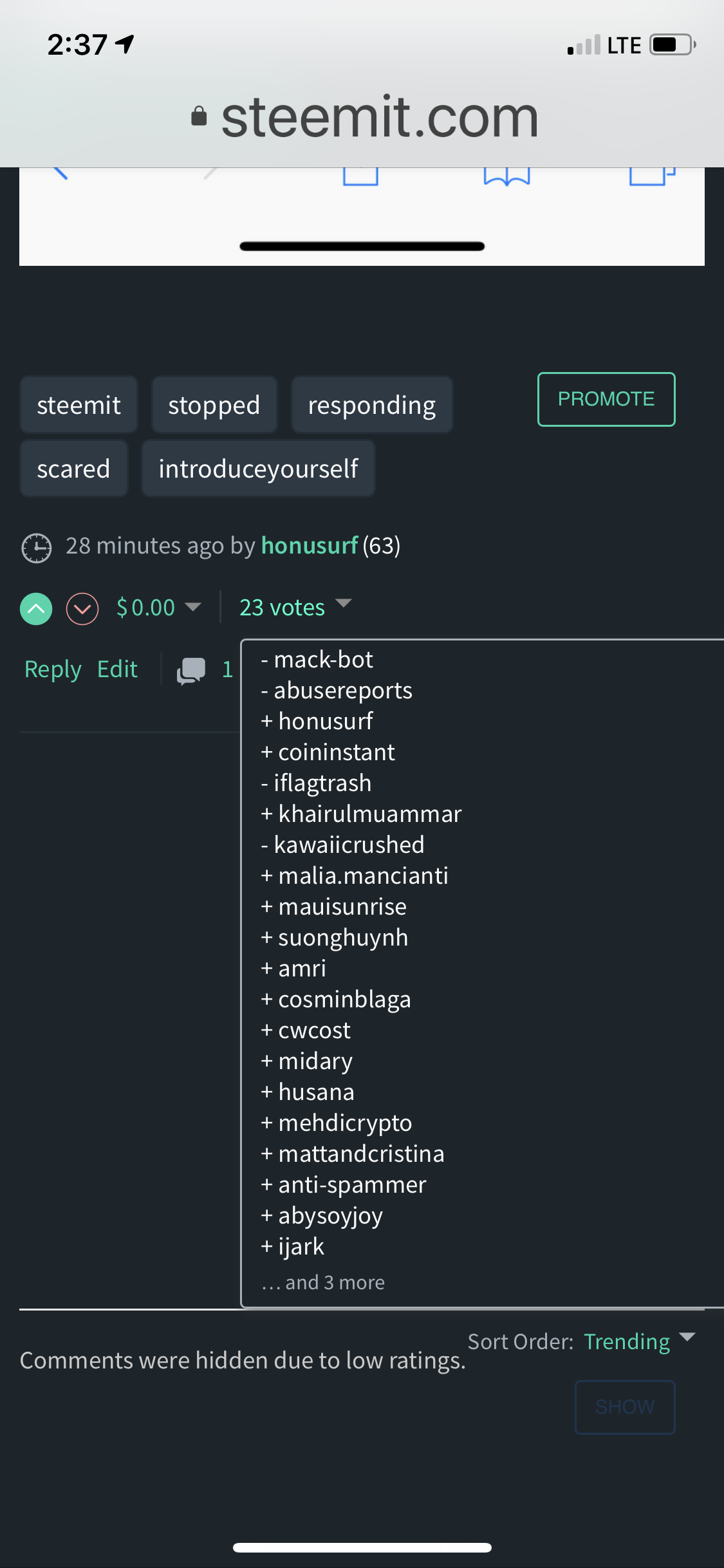This screenshot has height=1568, width=724.
Task: Tap the cellular signal bars icon
Action: pos(584,45)
